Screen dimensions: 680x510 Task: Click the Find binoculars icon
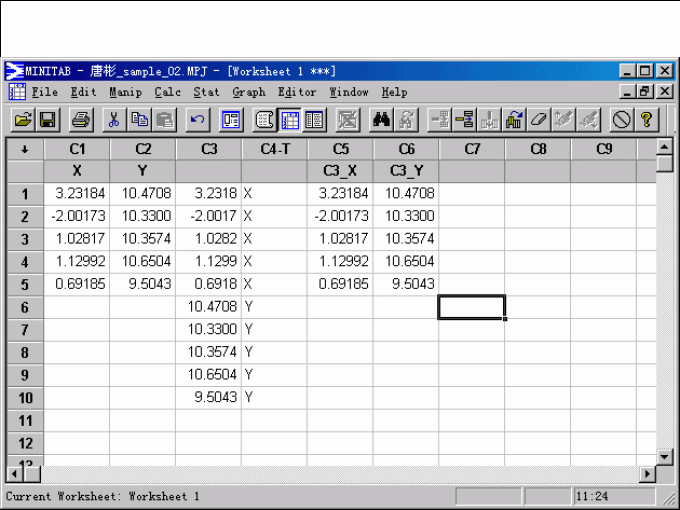(x=381, y=120)
